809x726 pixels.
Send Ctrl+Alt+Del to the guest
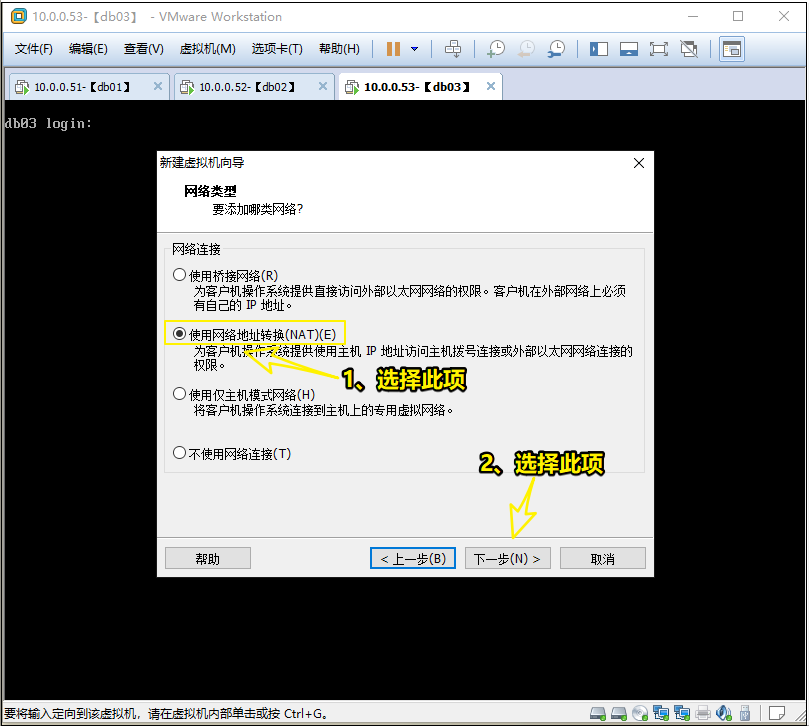453,48
